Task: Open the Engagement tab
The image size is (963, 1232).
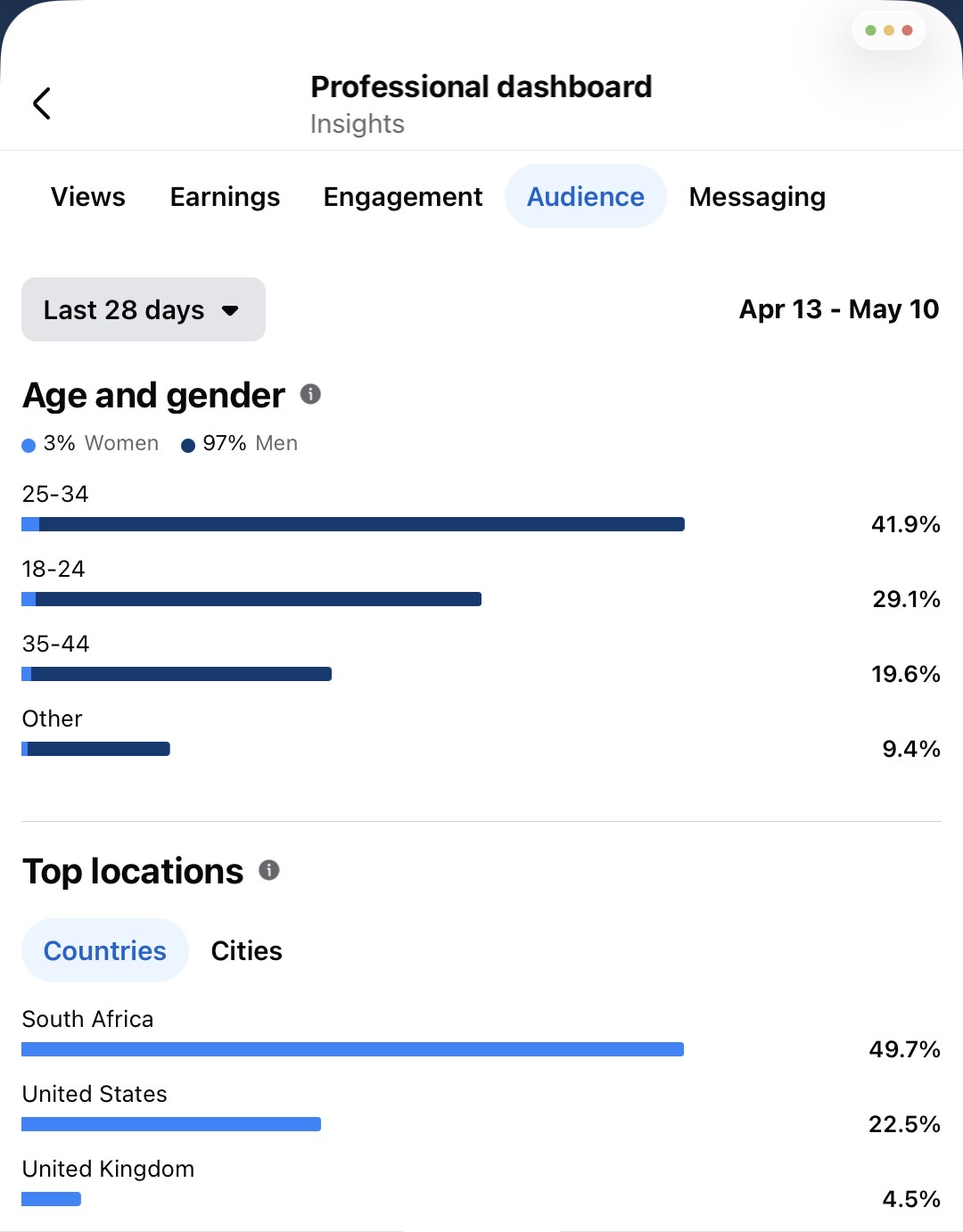Action: coord(403,196)
